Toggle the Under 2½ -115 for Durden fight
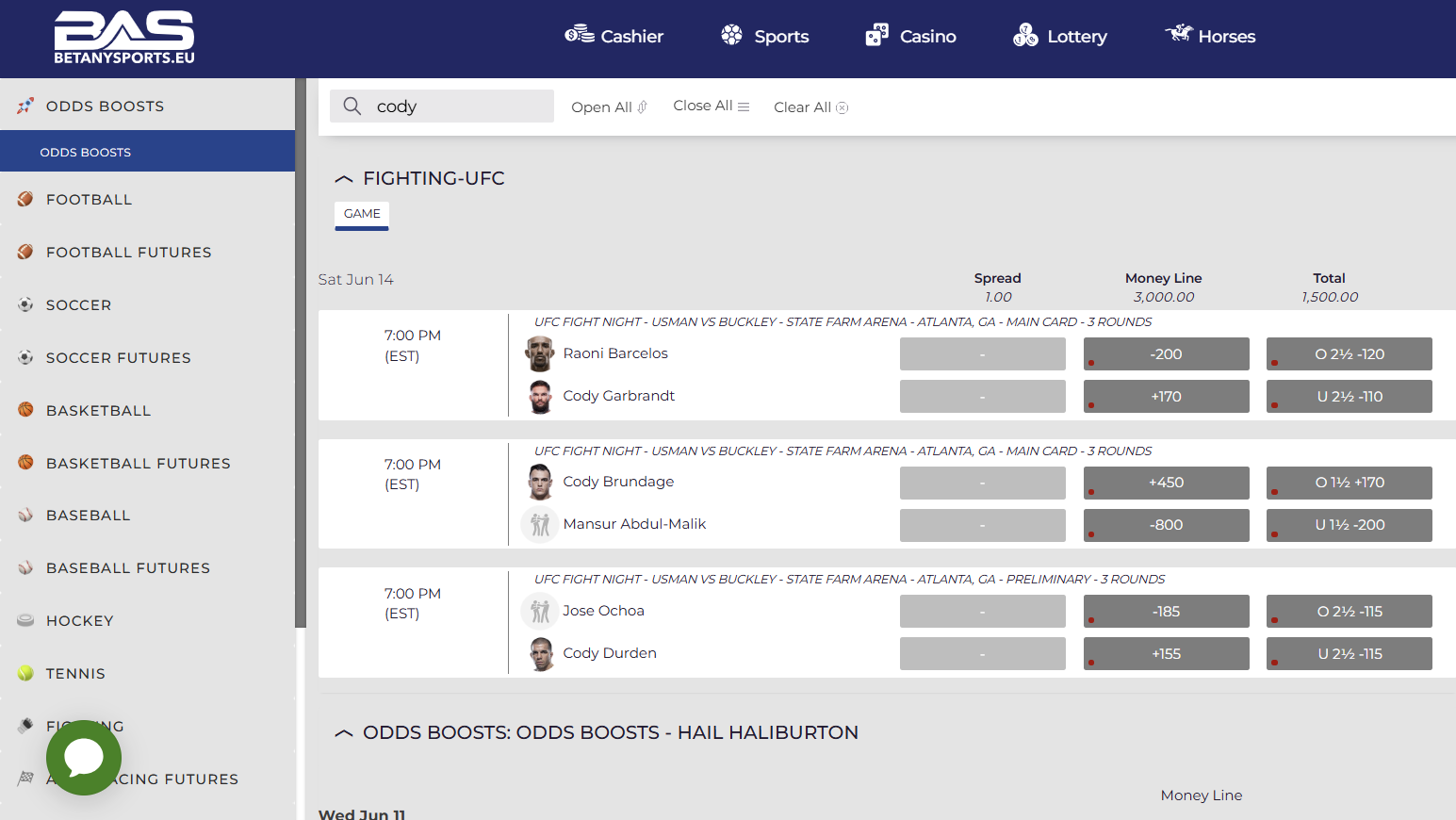The width and height of the screenshot is (1456, 820). (1349, 653)
